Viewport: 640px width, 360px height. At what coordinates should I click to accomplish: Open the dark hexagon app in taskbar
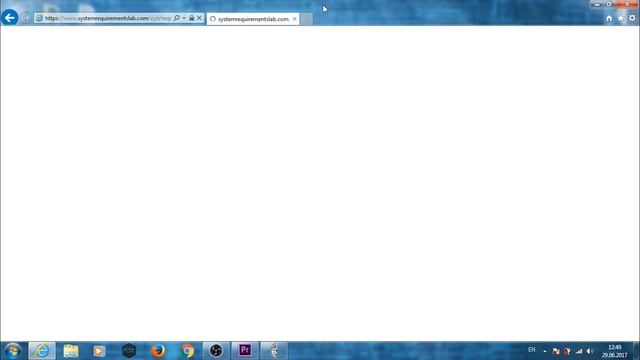click(x=129, y=351)
